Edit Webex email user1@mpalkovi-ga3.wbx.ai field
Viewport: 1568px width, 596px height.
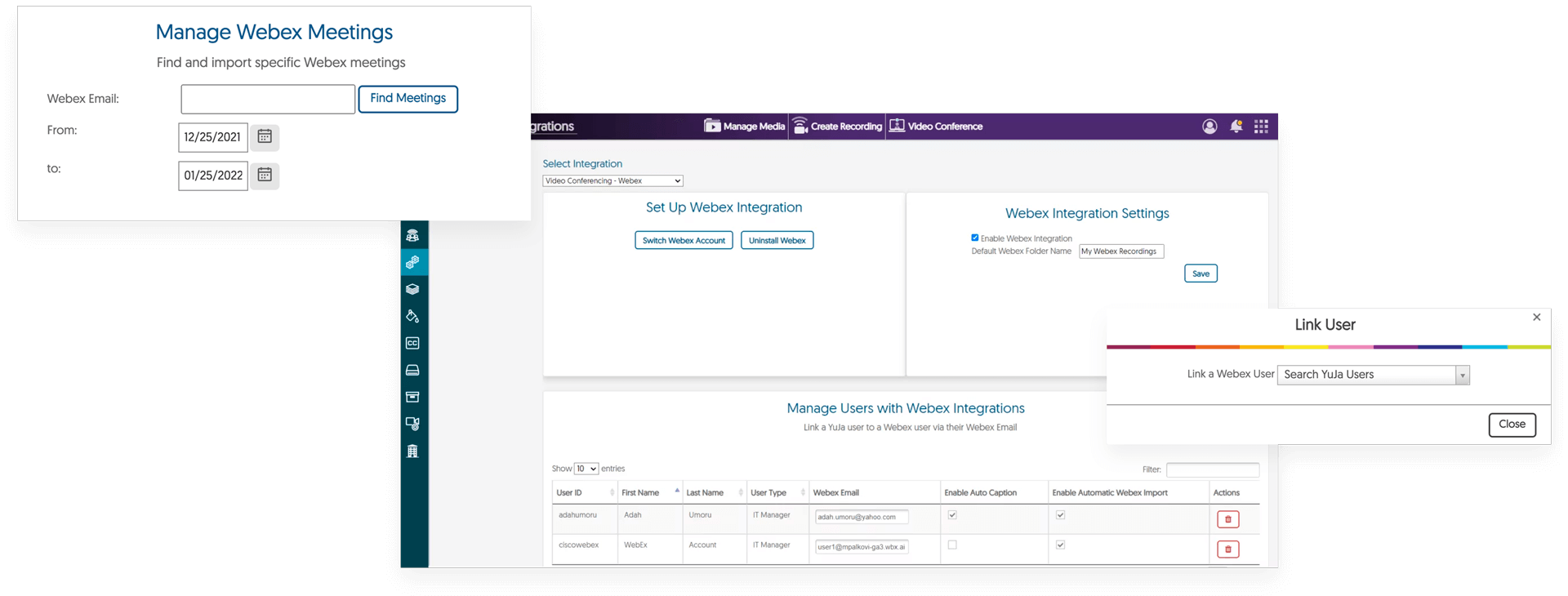(x=862, y=546)
